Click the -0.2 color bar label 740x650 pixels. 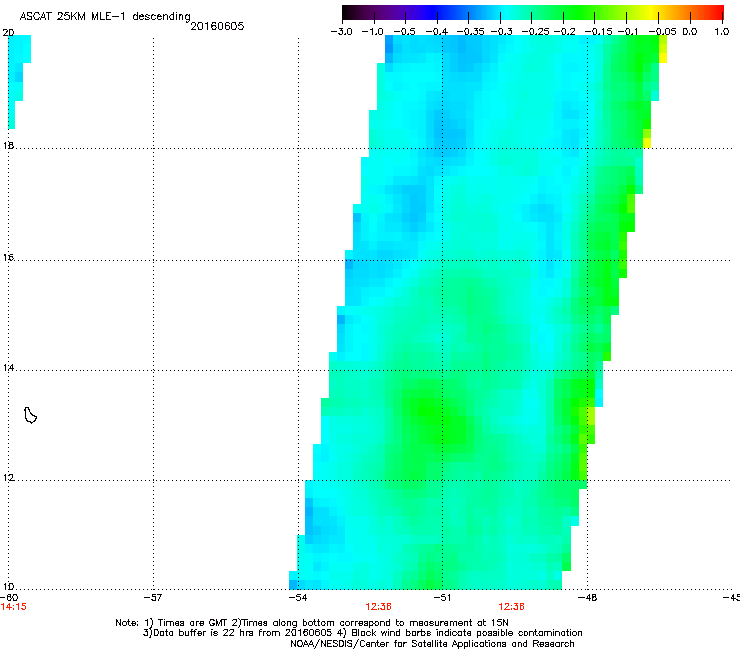(x=564, y=32)
